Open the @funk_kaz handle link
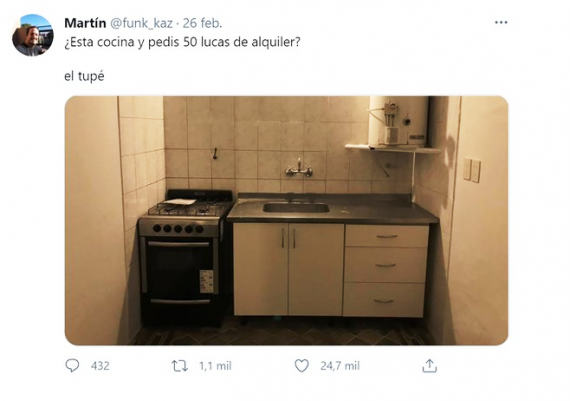The image size is (570, 401). [141, 23]
